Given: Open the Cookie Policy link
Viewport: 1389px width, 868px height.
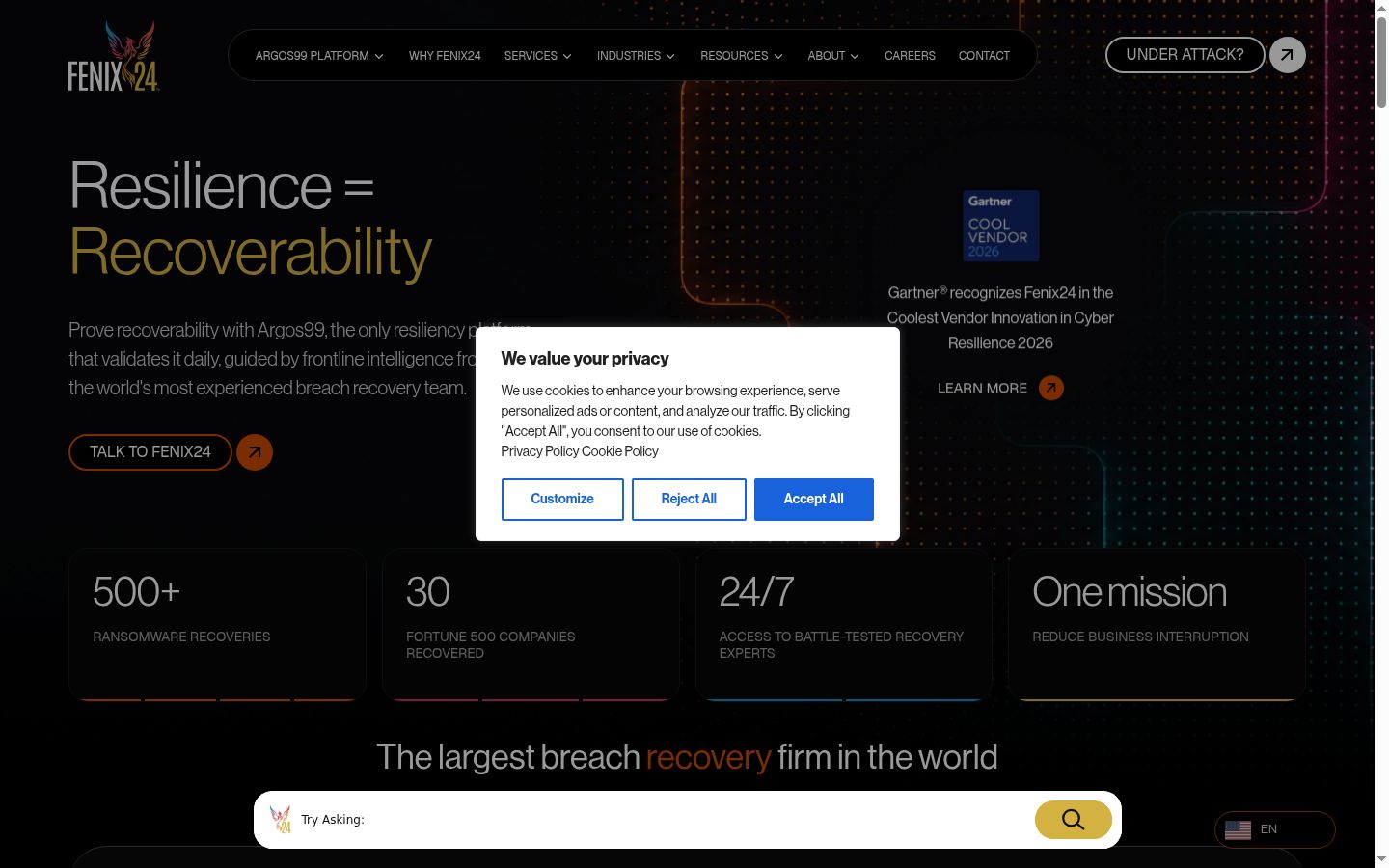Looking at the screenshot, I should click(x=620, y=451).
